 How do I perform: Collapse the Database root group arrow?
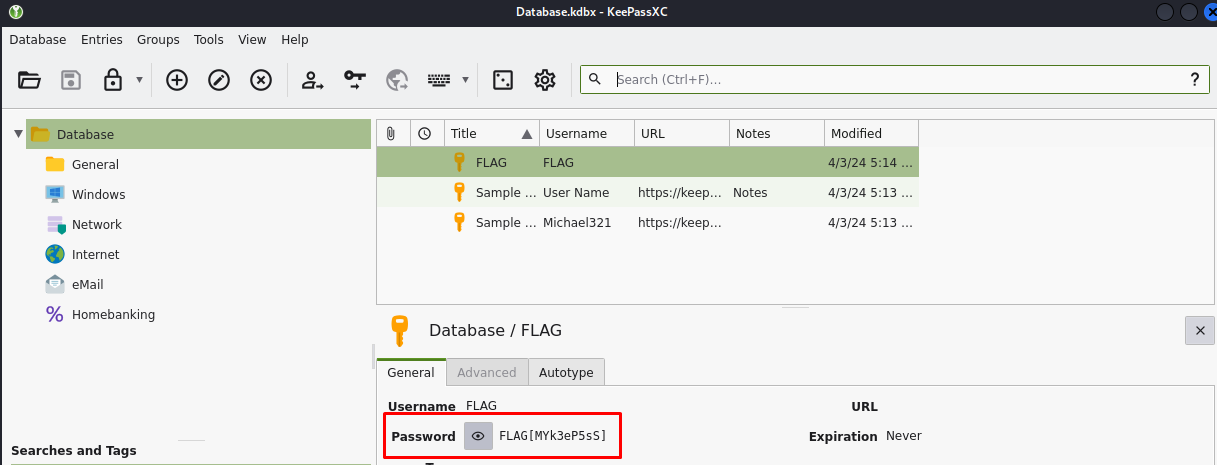click(18, 134)
